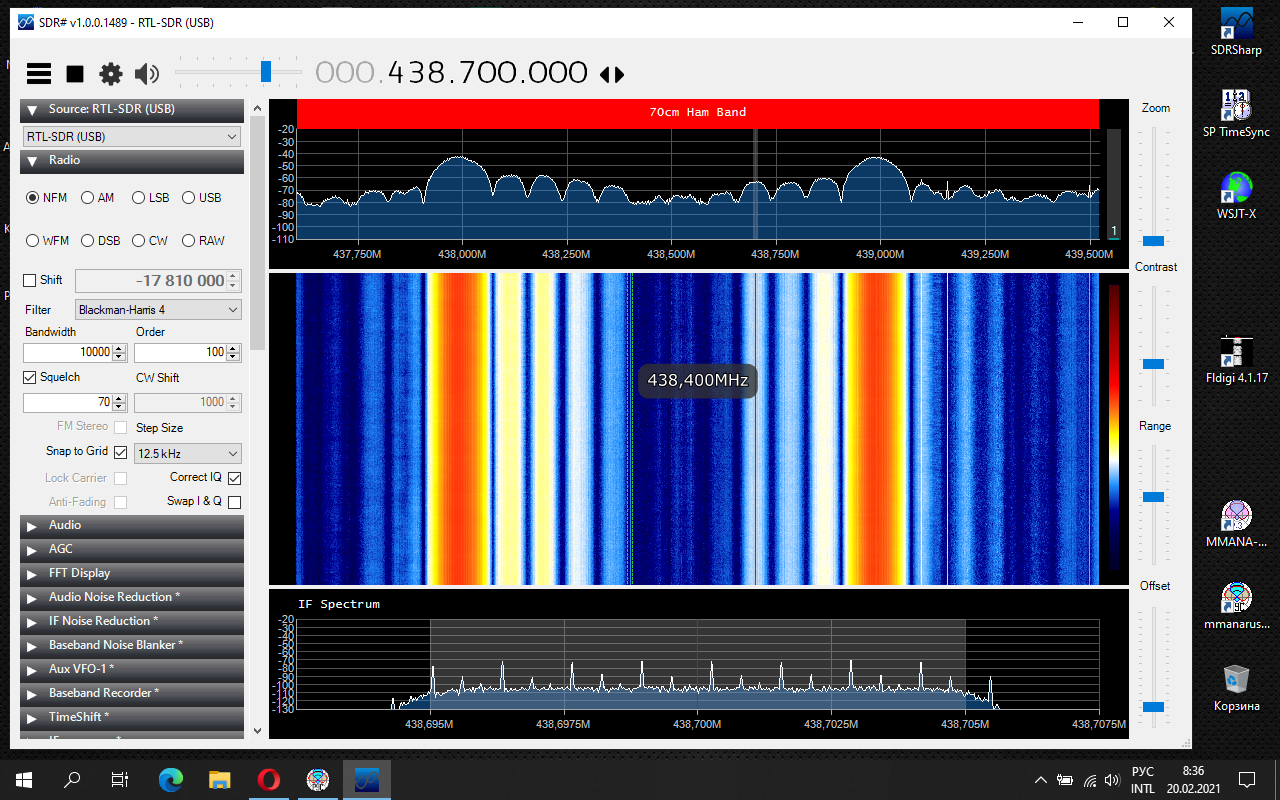Click the frequency tuning arrows icon

pyautogui.click(x=611, y=74)
